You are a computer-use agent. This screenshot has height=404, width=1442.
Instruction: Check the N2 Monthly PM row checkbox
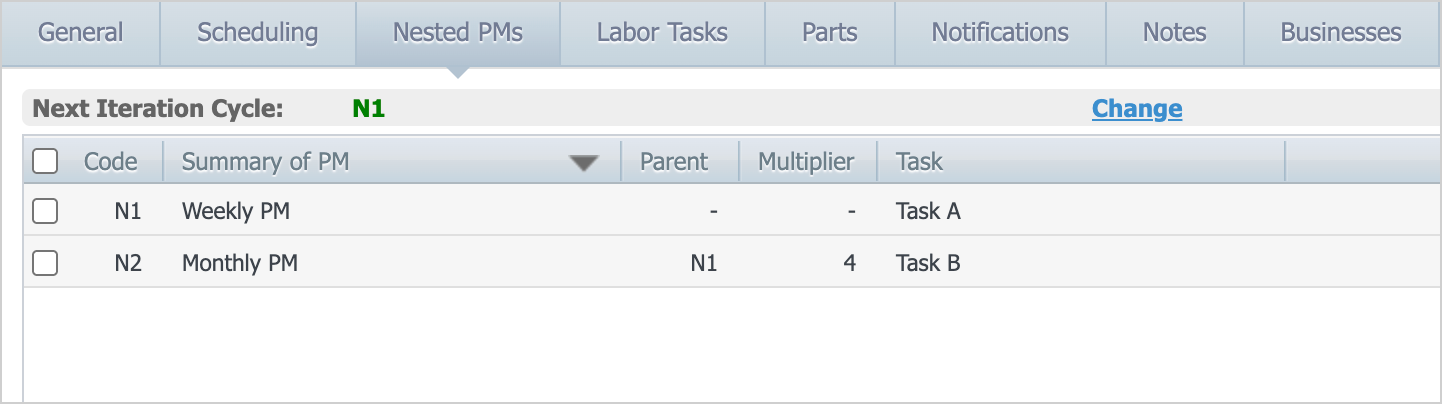45,263
